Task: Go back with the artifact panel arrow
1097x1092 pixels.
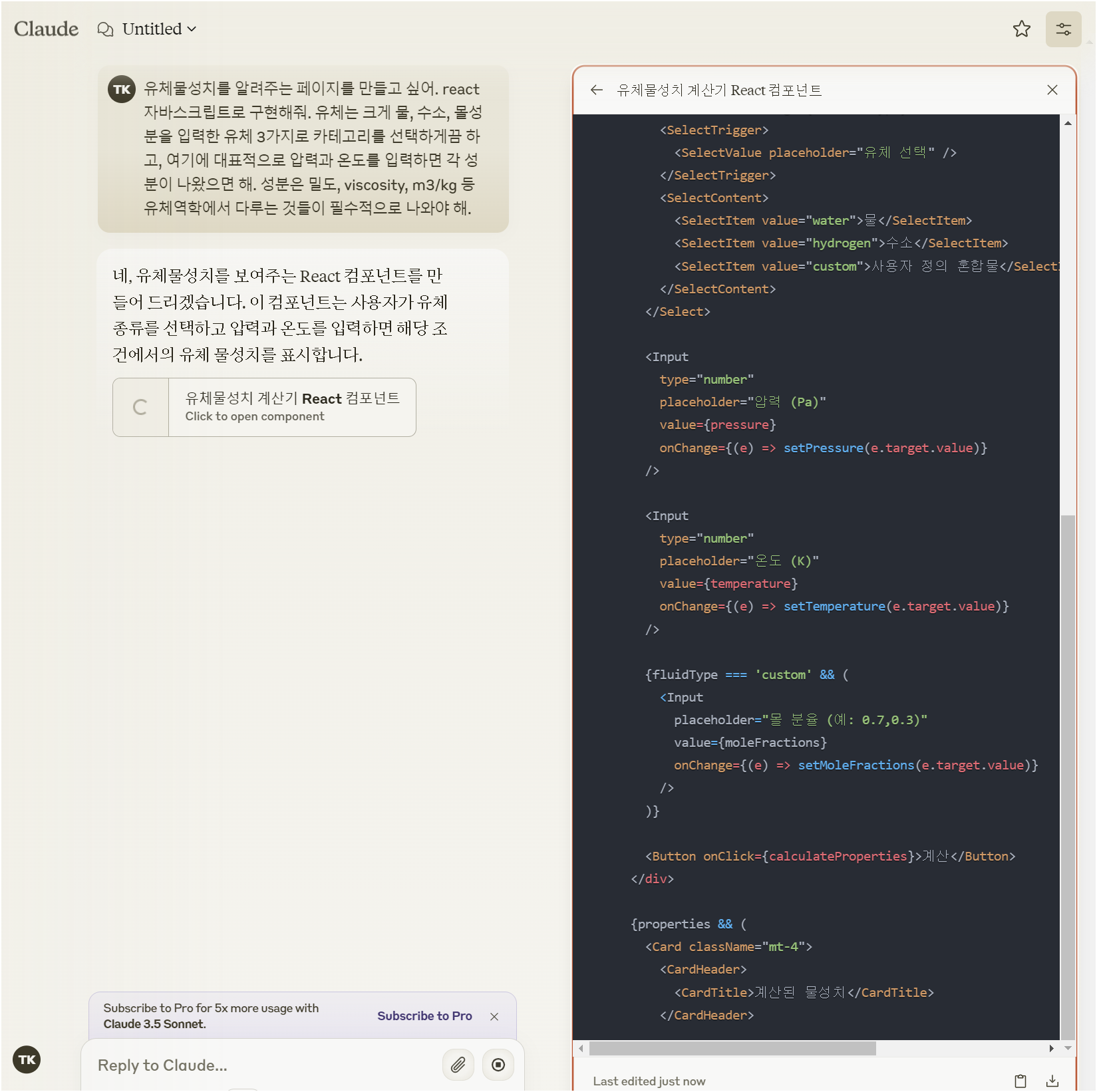Action: coord(596,90)
